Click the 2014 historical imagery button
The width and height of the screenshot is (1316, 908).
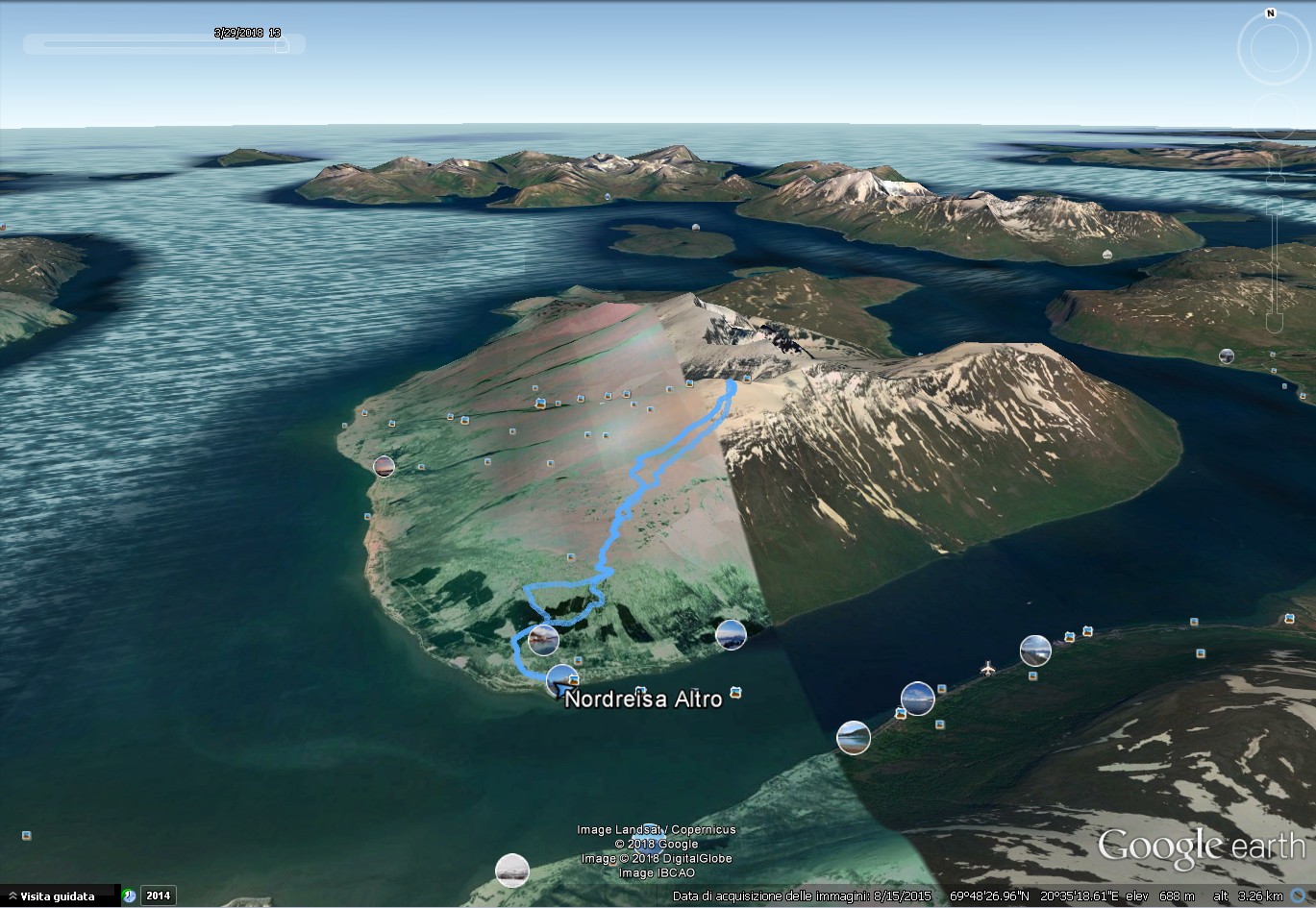(159, 896)
